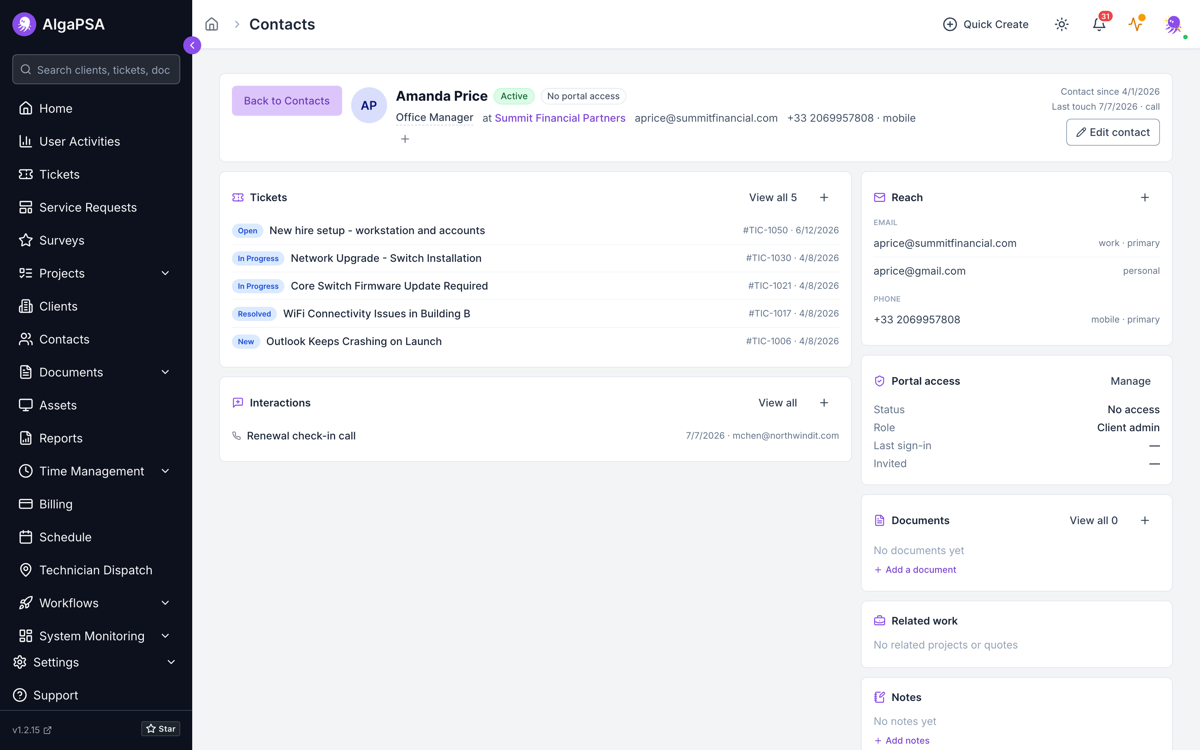Expand the Documents sidebar chevron
The width and height of the screenshot is (1200, 750).
point(165,372)
